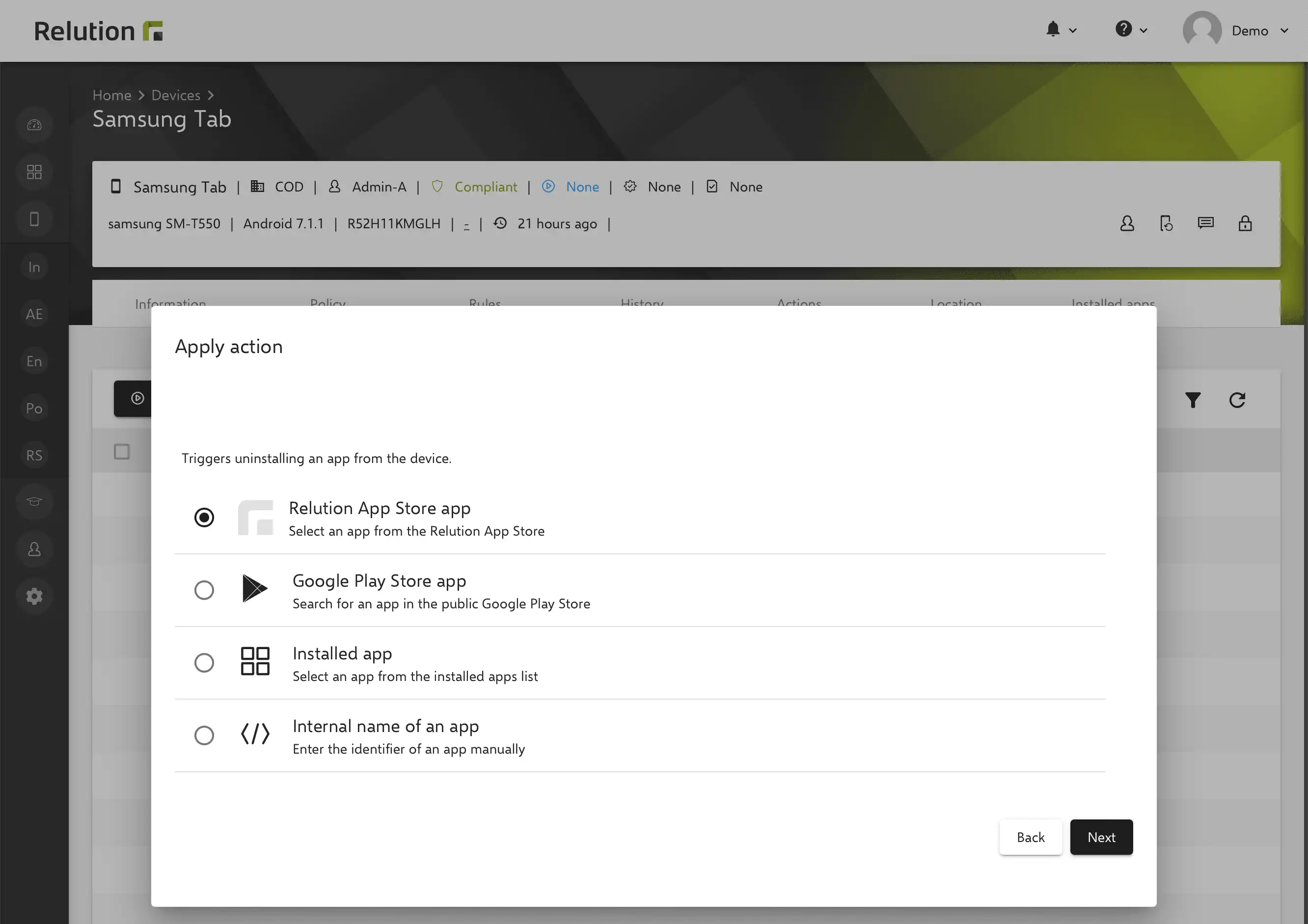Expand the notifications dropdown arrow
This screenshot has width=1308, height=924.
point(1073,30)
